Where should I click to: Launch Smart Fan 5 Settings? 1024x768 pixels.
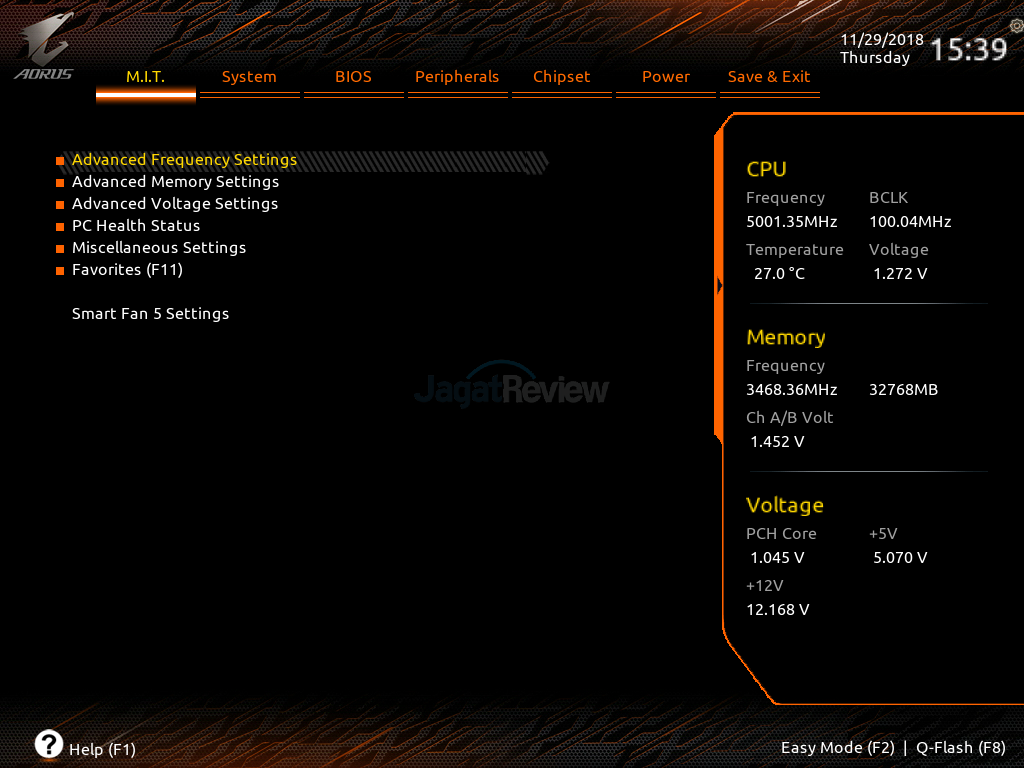click(x=150, y=314)
